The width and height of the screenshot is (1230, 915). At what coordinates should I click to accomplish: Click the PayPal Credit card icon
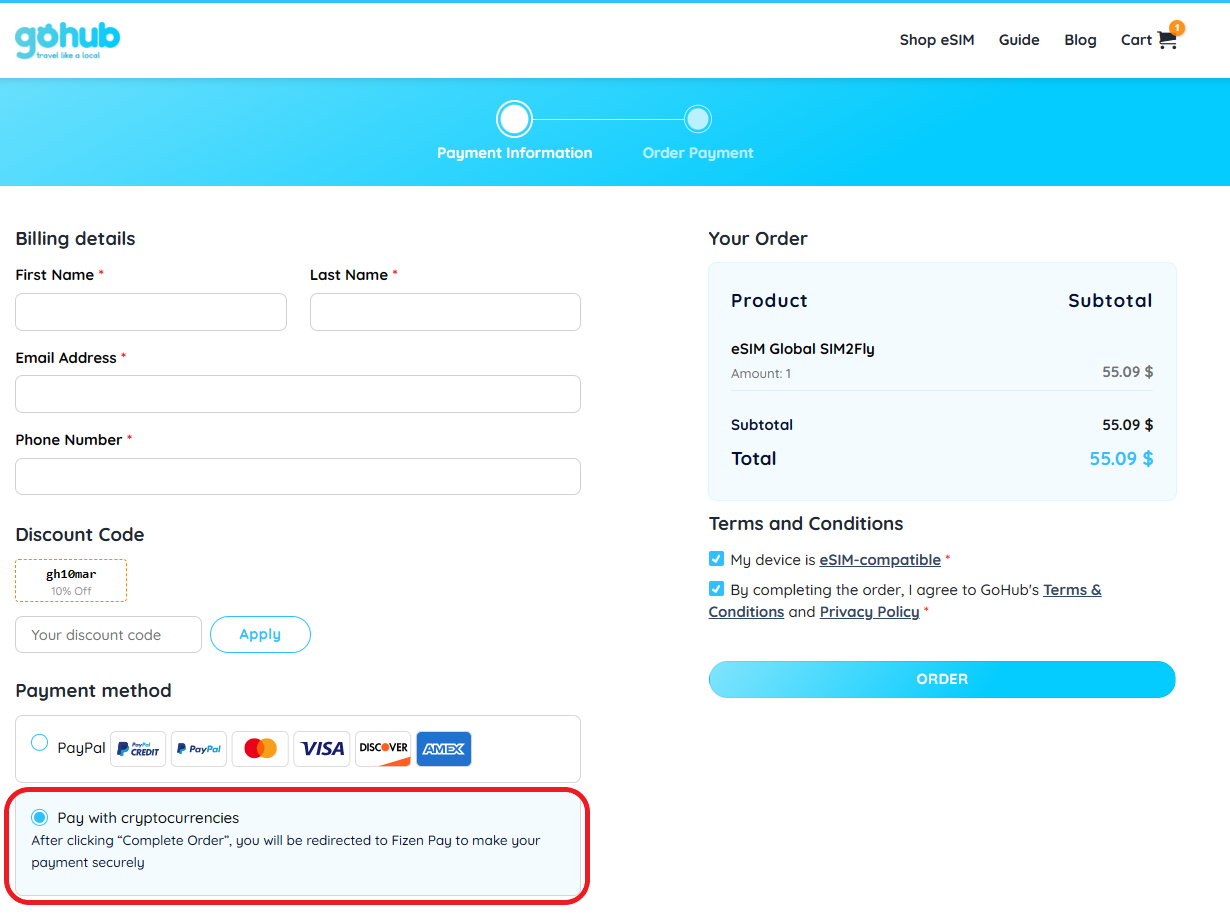(x=138, y=749)
